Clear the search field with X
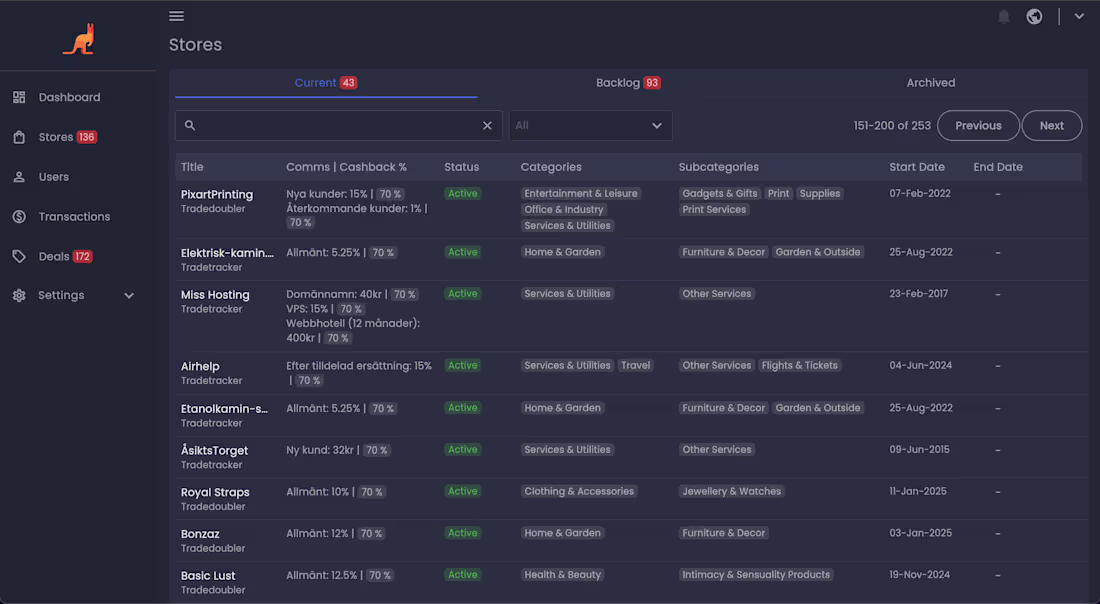 tap(487, 126)
